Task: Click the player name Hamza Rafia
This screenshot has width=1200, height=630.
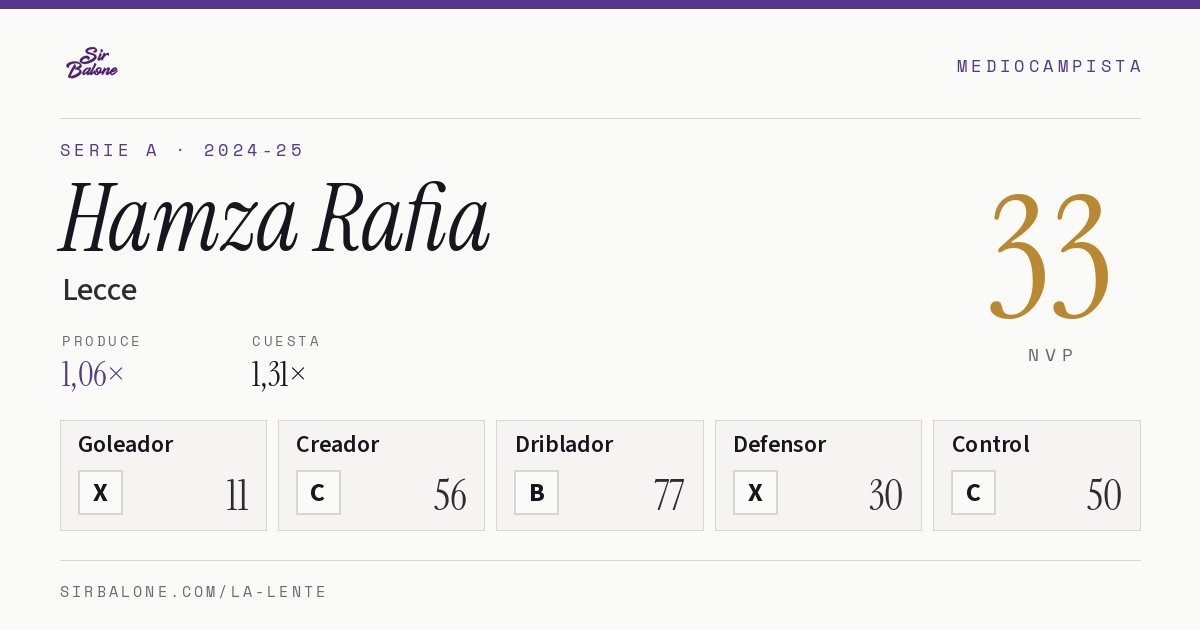Action: click(275, 219)
